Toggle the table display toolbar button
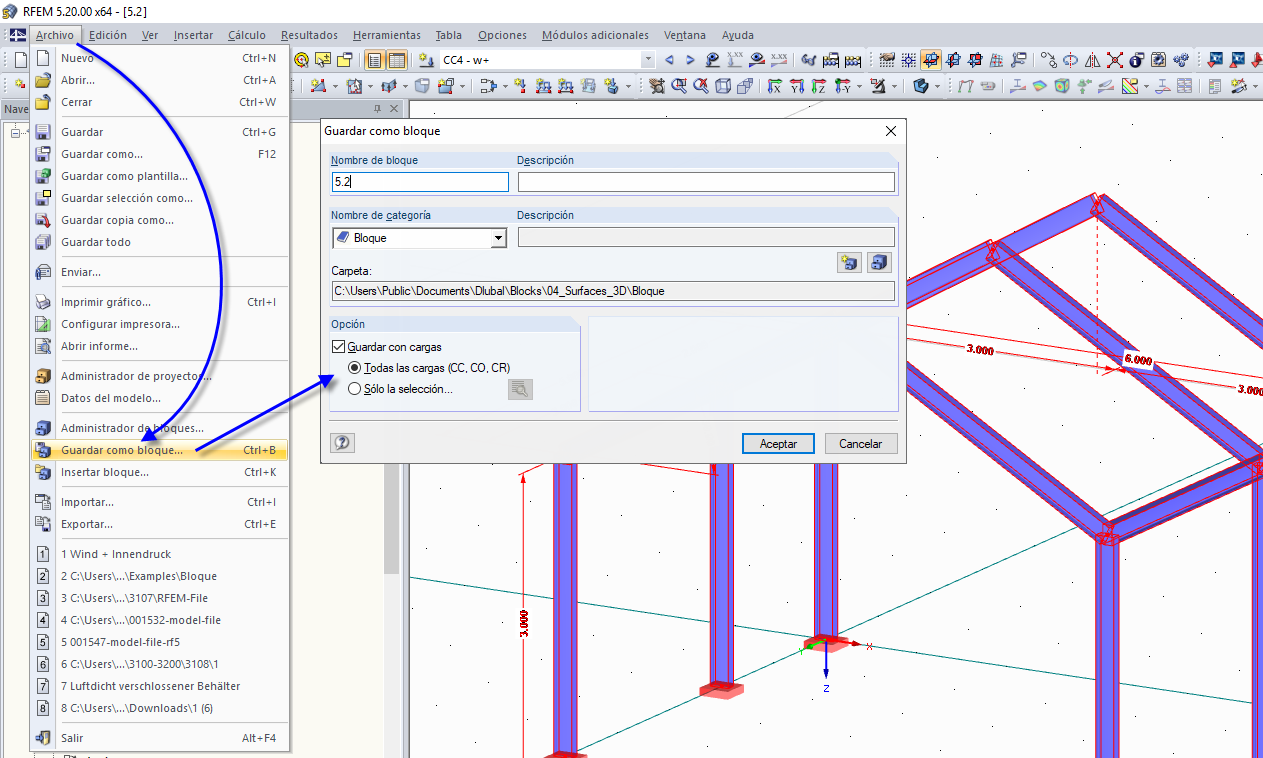Viewport: 1263px width, 758px height. (396, 60)
